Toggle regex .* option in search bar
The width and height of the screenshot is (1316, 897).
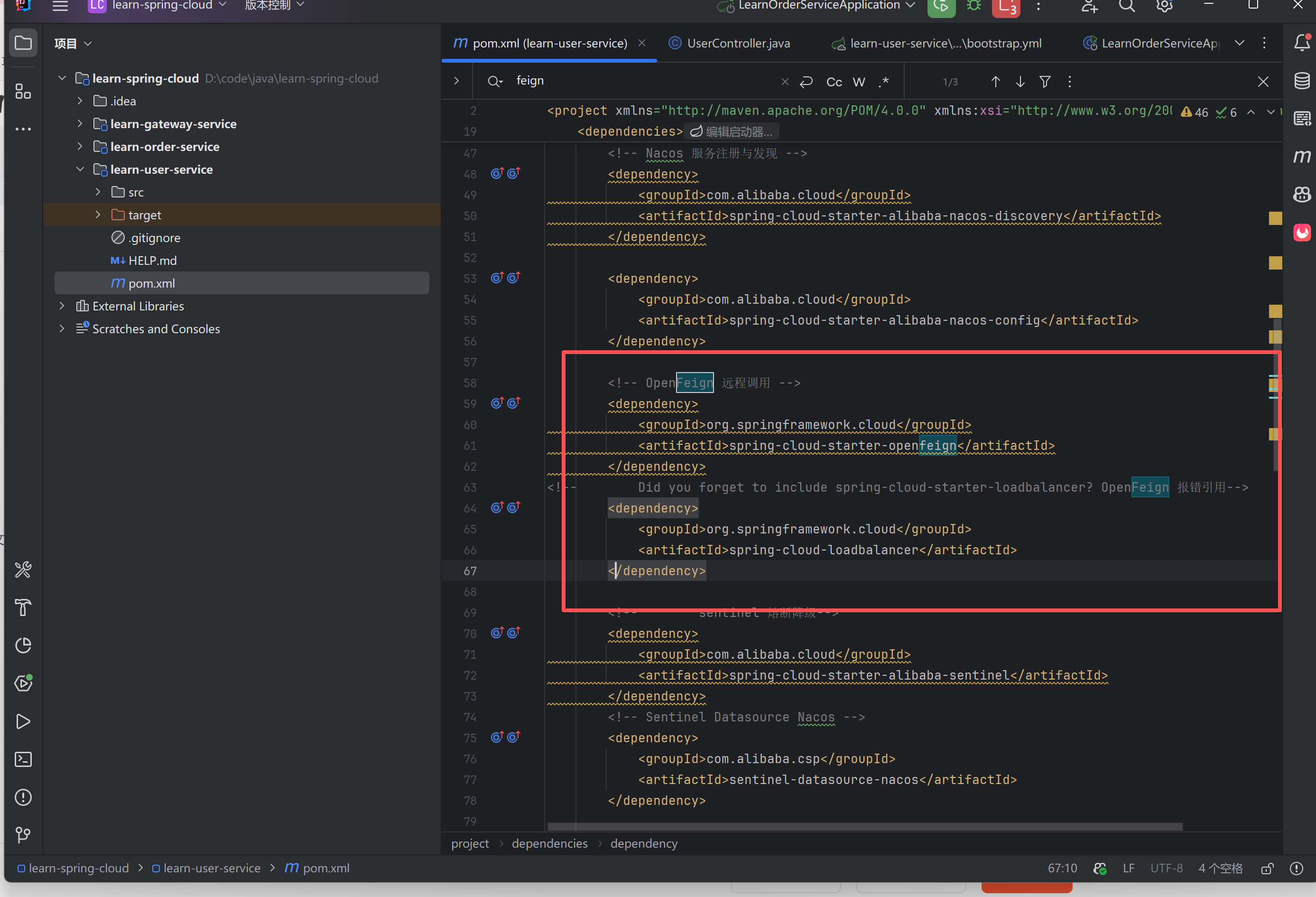tap(883, 82)
